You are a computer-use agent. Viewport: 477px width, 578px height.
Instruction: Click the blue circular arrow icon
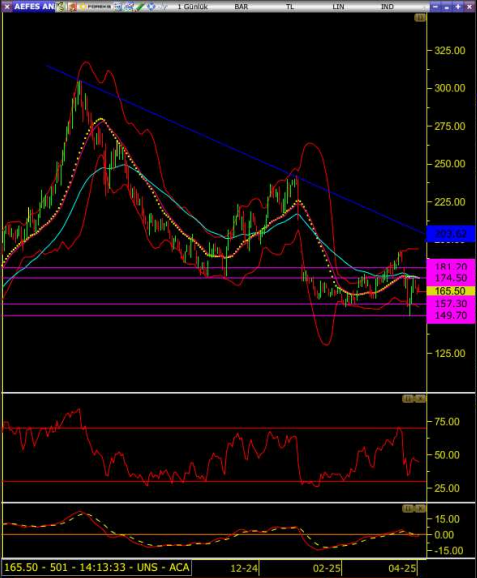(151, 7)
